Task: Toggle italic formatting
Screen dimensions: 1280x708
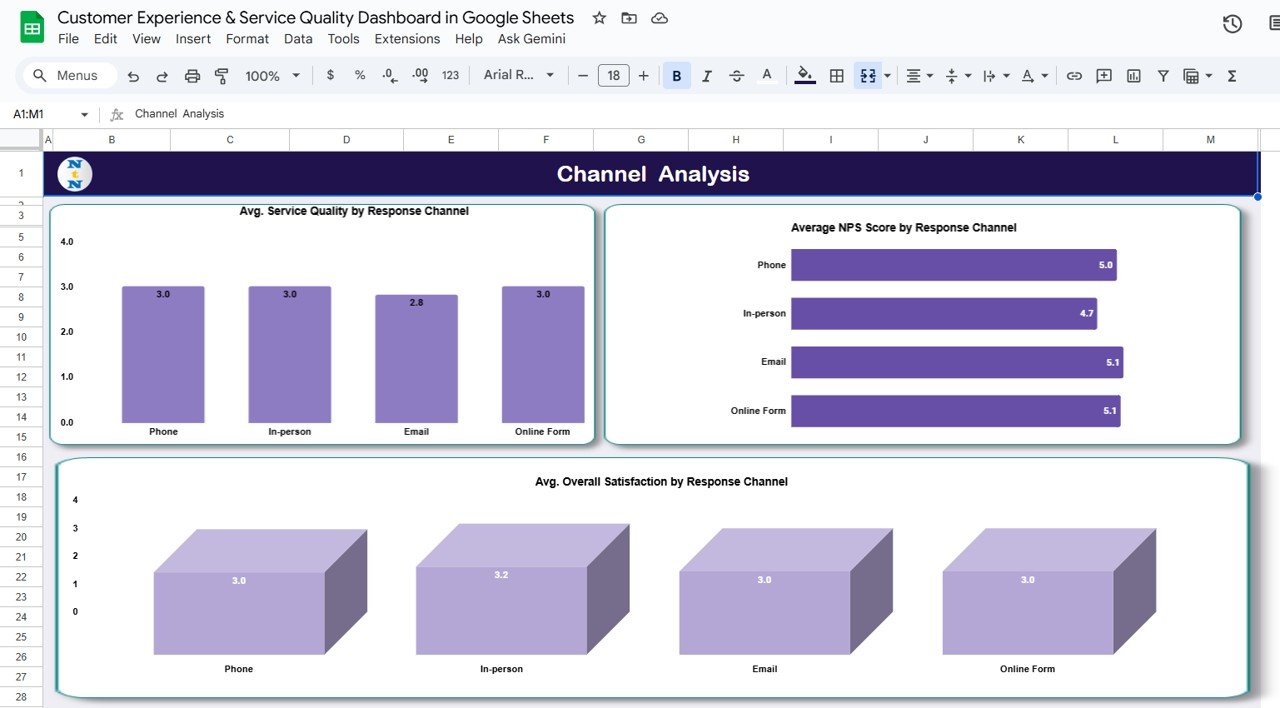Action: 707,75
